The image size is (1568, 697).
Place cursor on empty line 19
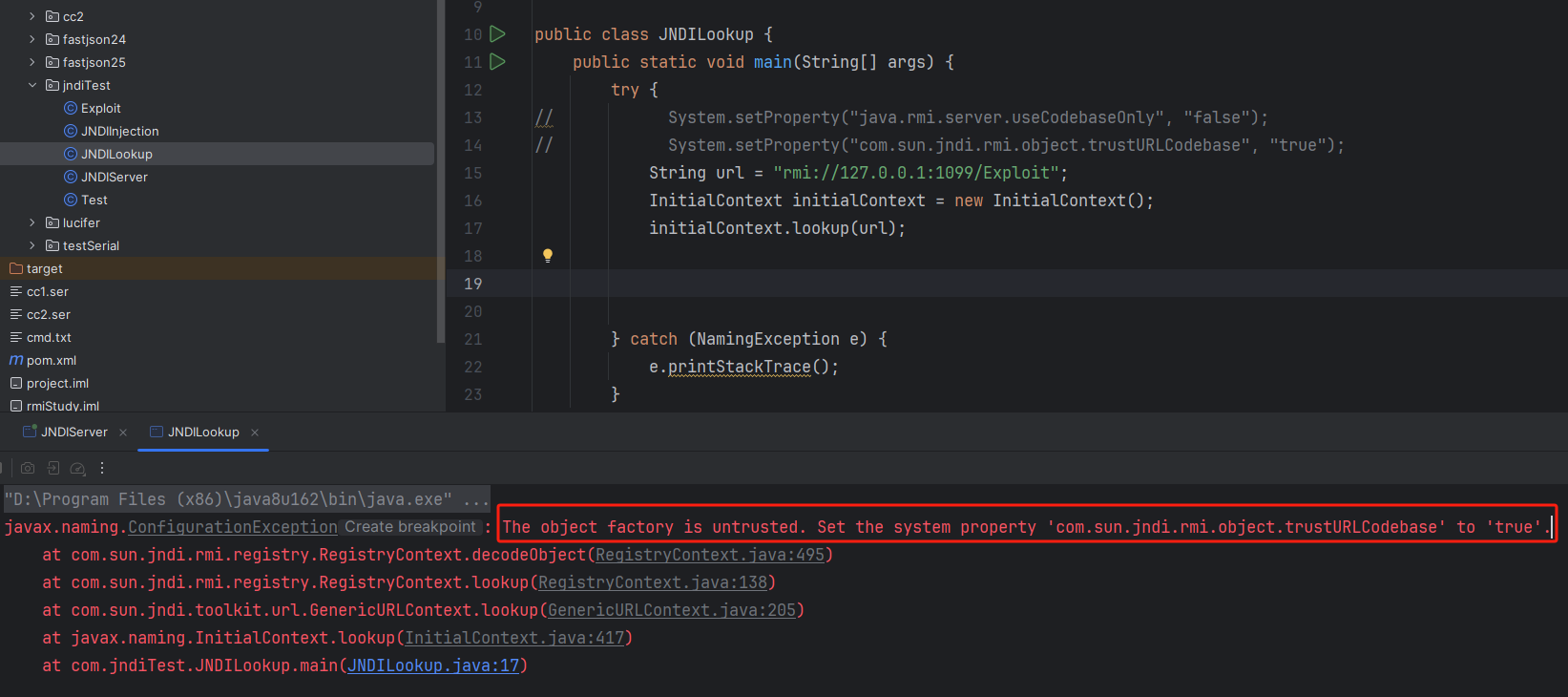click(1050, 284)
